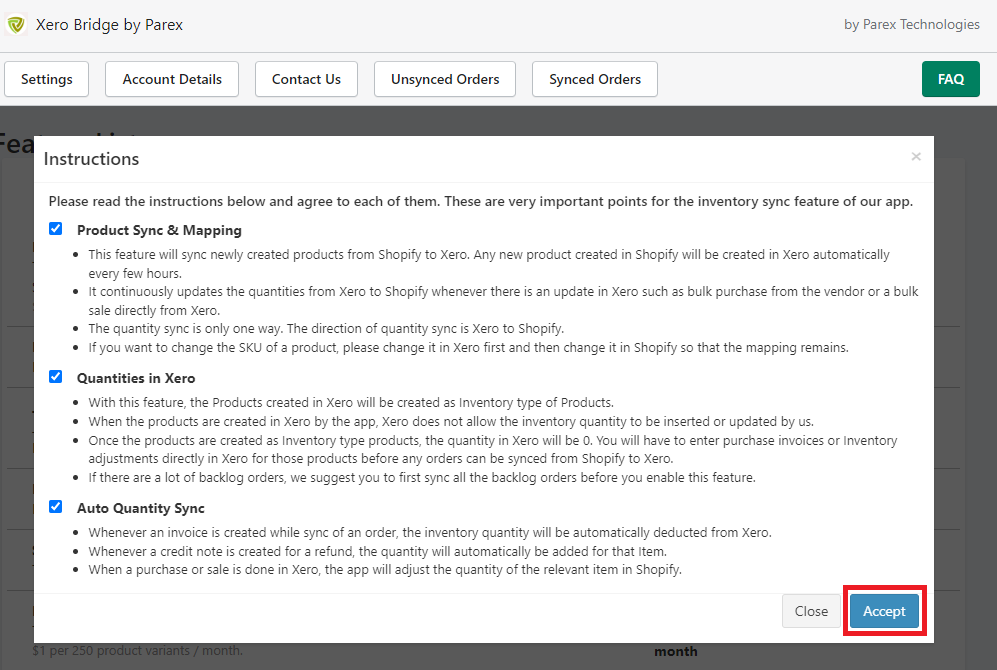The width and height of the screenshot is (997, 670).
Task: Go to Account Details
Action: (172, 79)
